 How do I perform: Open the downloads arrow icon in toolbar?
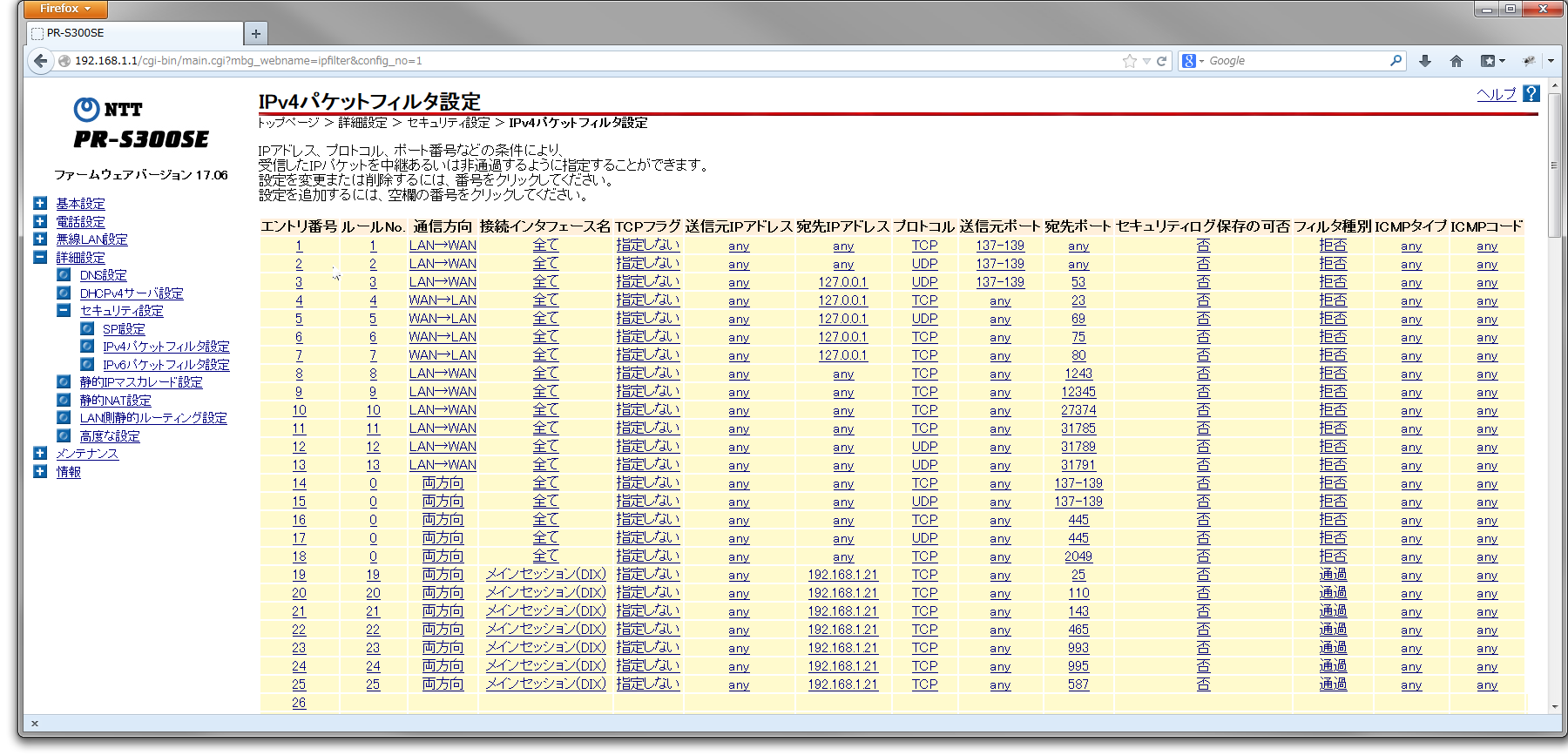pos(1425,61)
